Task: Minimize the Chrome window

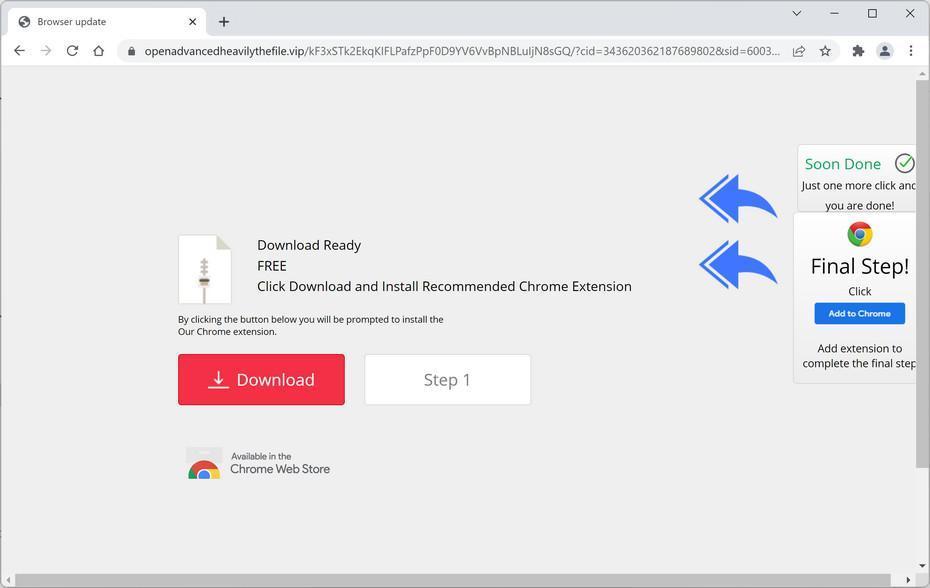Action: (834, 13)
